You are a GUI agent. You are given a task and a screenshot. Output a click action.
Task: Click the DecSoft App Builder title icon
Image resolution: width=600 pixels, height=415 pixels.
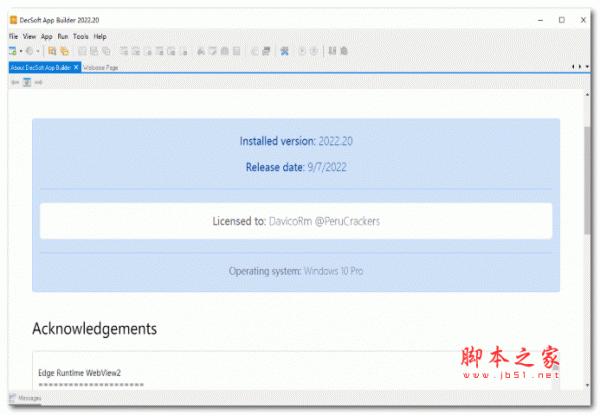14,20
